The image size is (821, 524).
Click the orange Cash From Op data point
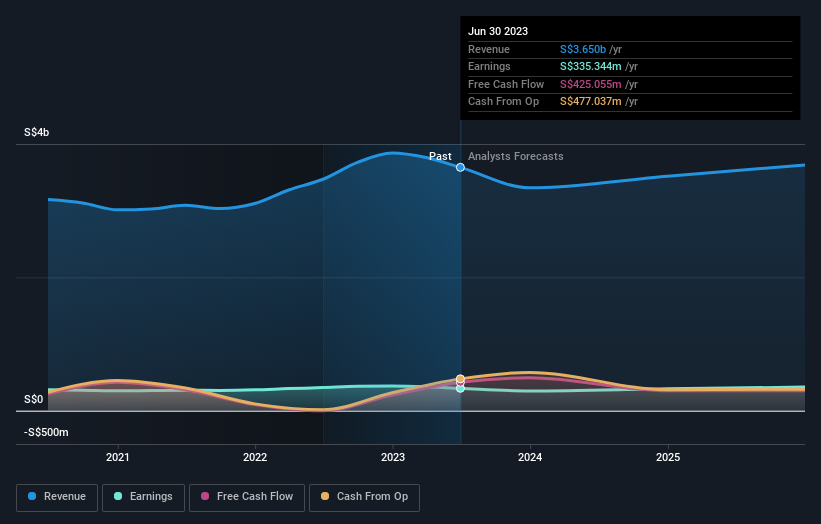(x=460, y=378)
